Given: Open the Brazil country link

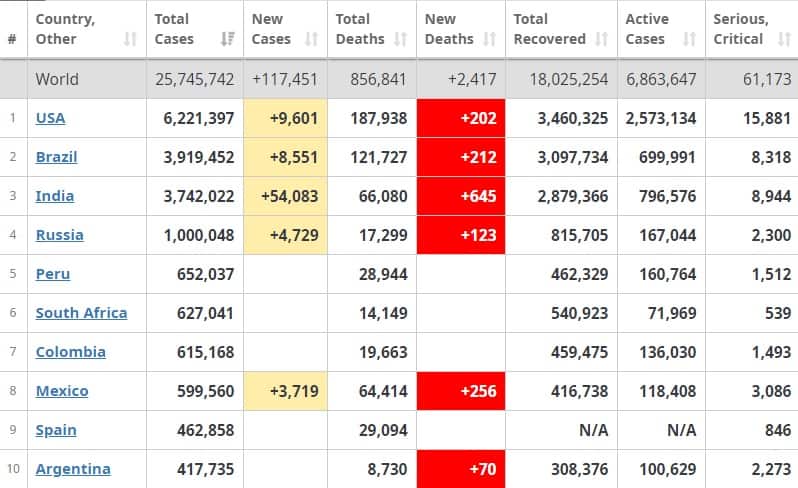Looking at the screenshot, I should pyautogui.click(x=56, y=157).
